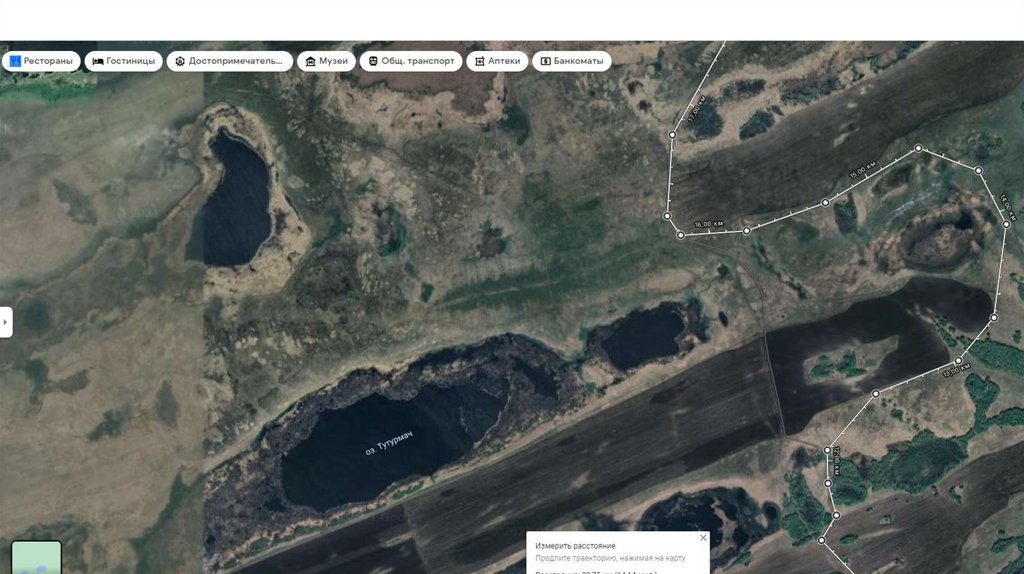Viewport: 1024px width, 574px height.
Task: Close the Измерить расстояние panel
Action: point(703,538)
